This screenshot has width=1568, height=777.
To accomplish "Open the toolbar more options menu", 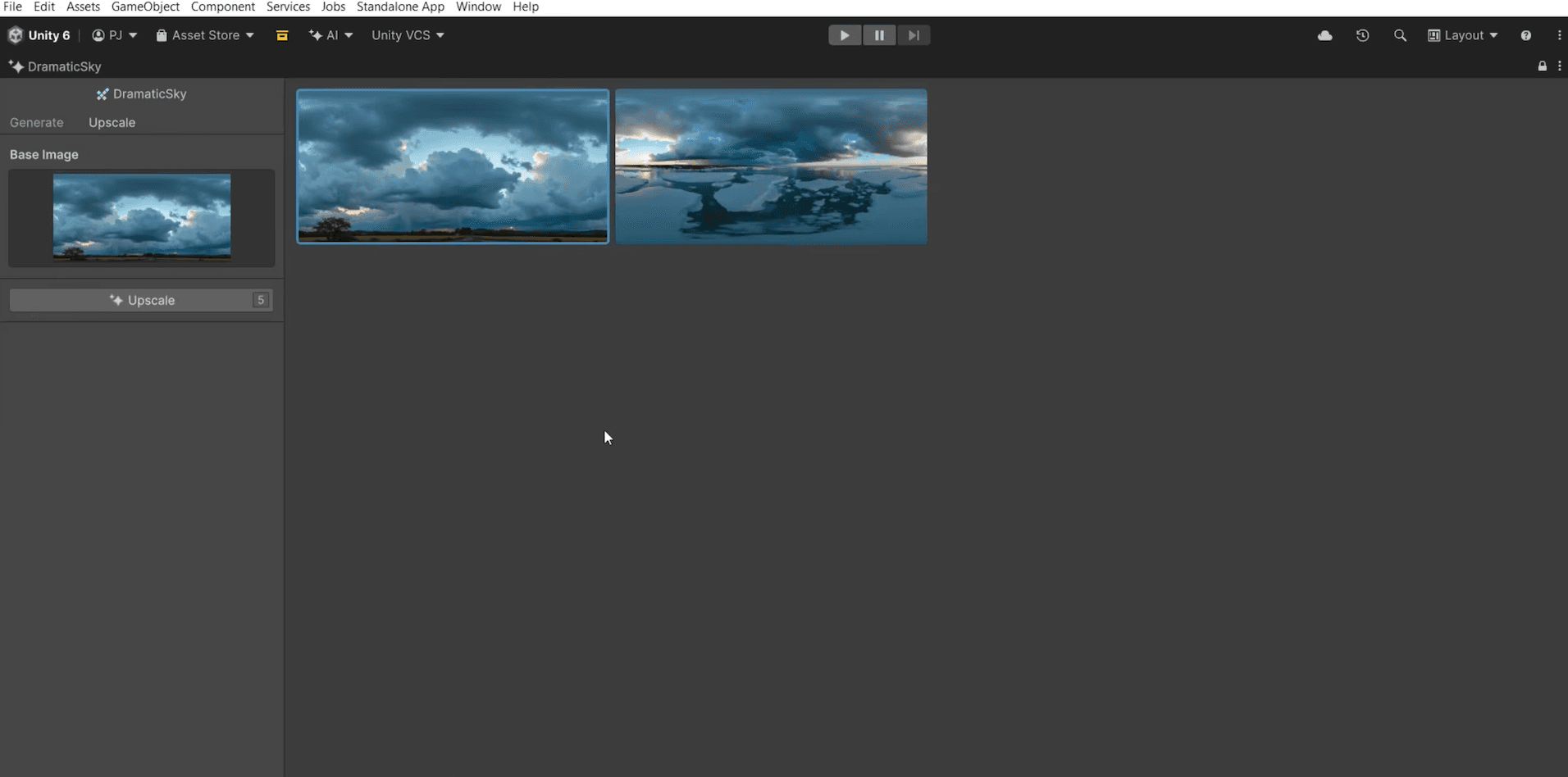I will coord(1559,35).
